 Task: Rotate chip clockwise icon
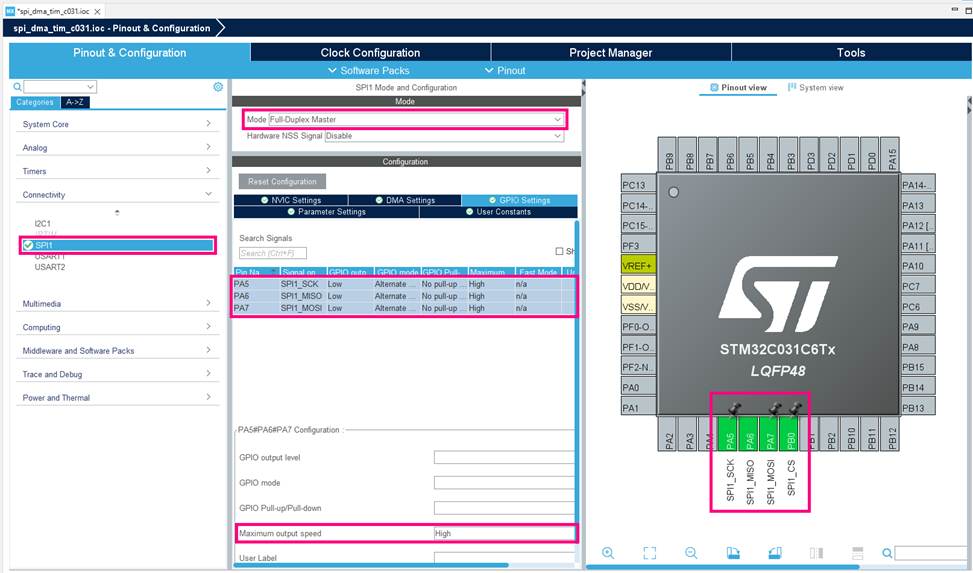click(x=733, y=553)
